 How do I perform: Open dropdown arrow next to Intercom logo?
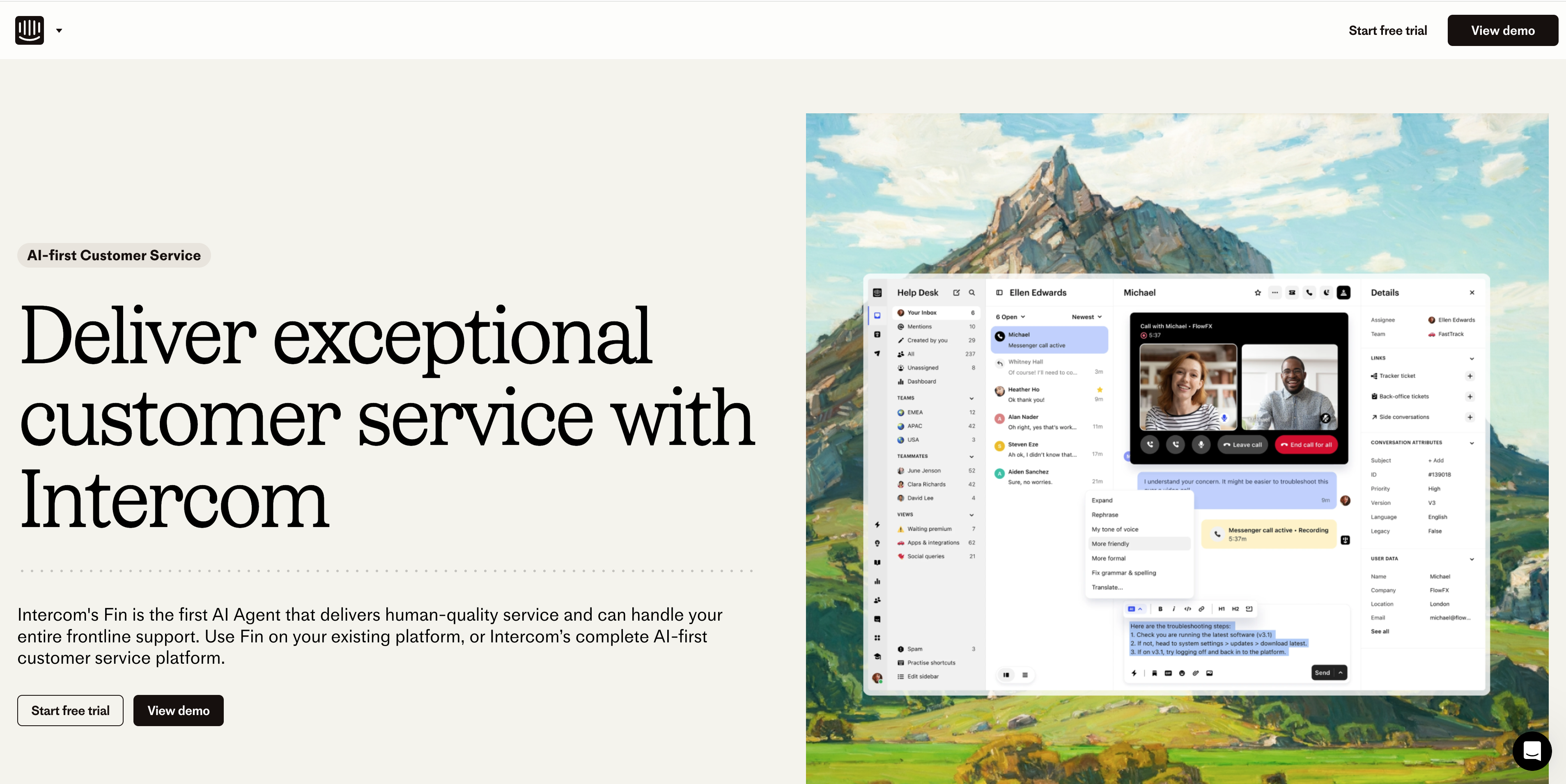point(59,30)
